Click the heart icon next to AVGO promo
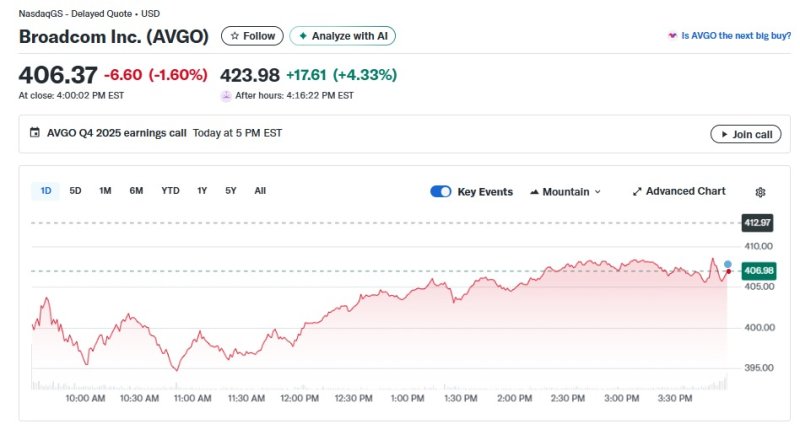Image resolution: width=800 pixels, height=429 pixels. [672, 35]
